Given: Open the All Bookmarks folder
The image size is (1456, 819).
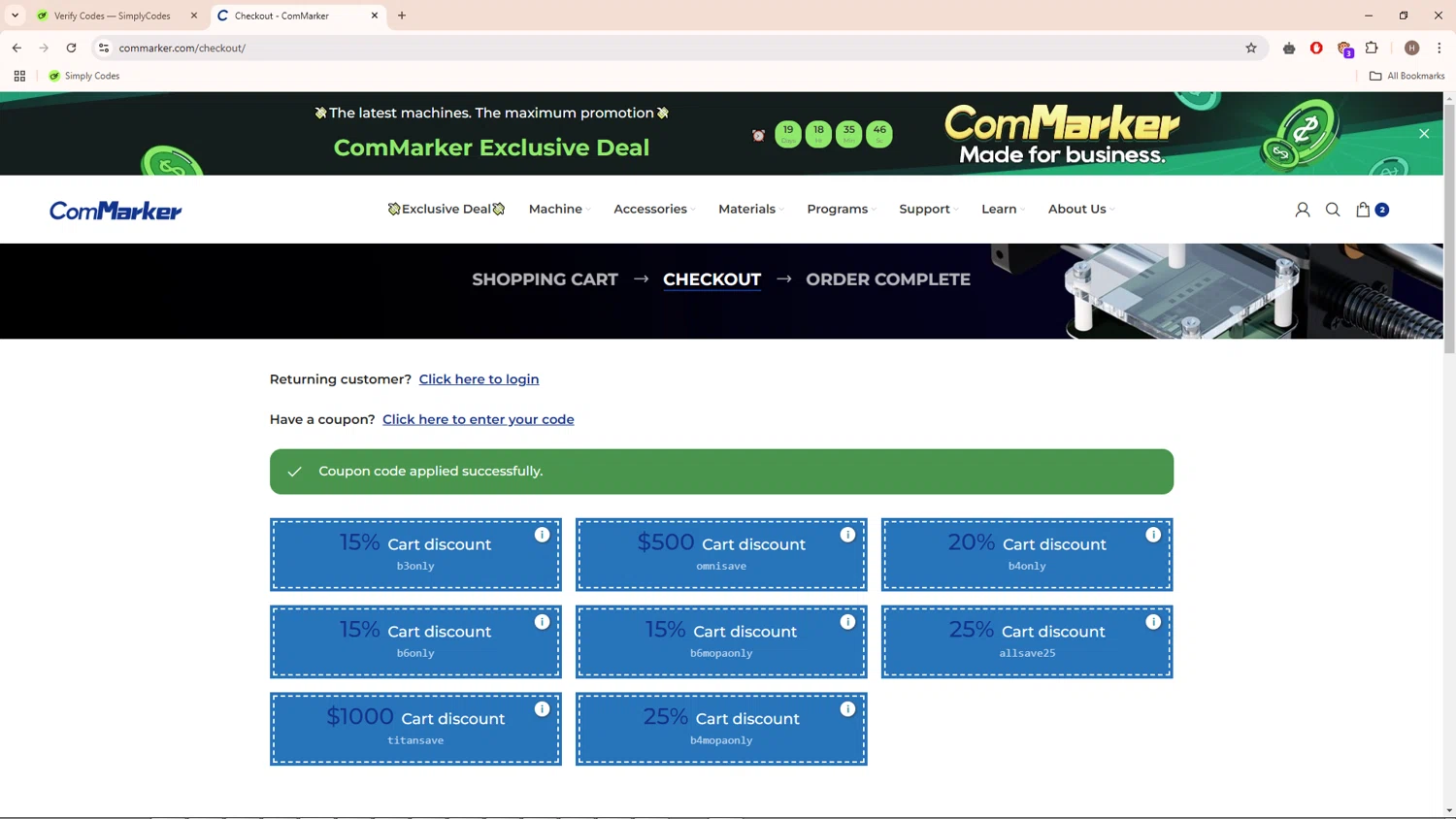Looking at the screenshot, I should pyautogui.click(x=1407, y=76).
